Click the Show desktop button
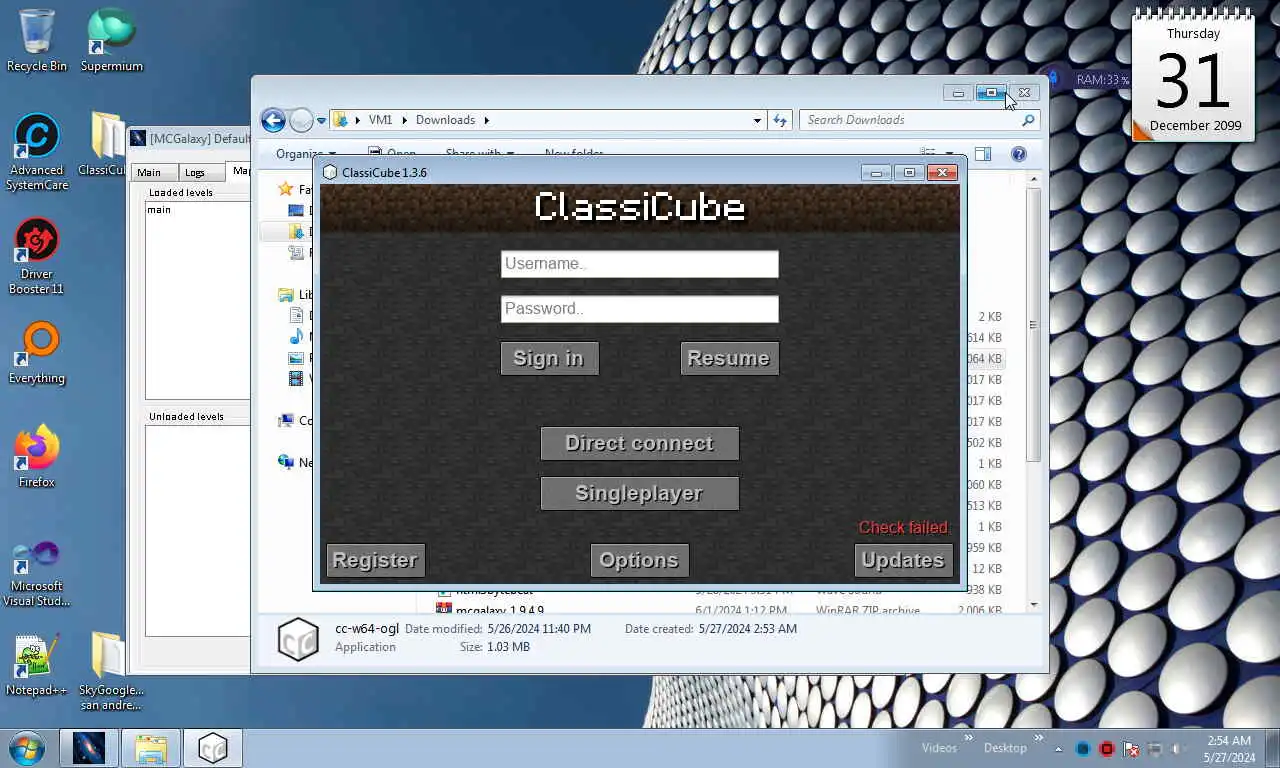The height and width of the screenshot is (768, 1280). coord(1272,748)
